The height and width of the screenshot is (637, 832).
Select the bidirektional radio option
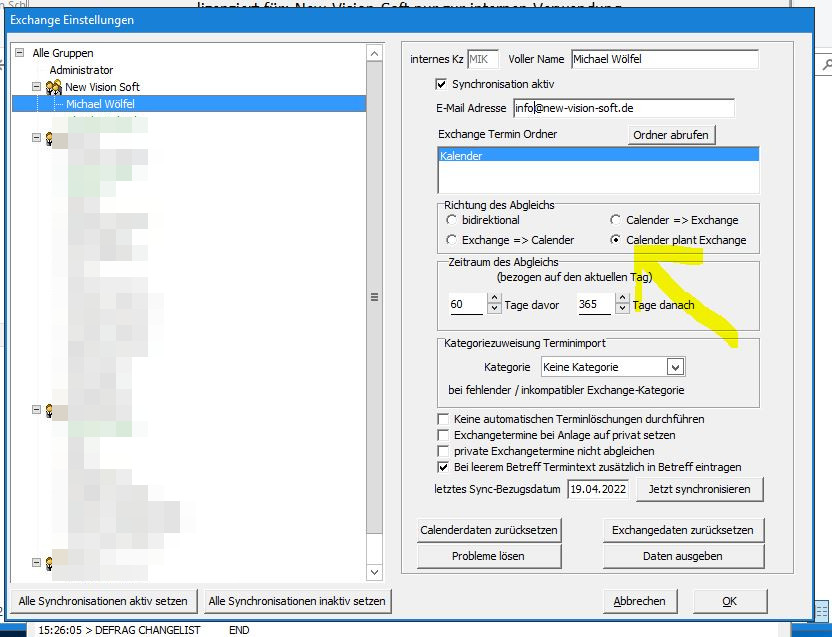(452, 220)
